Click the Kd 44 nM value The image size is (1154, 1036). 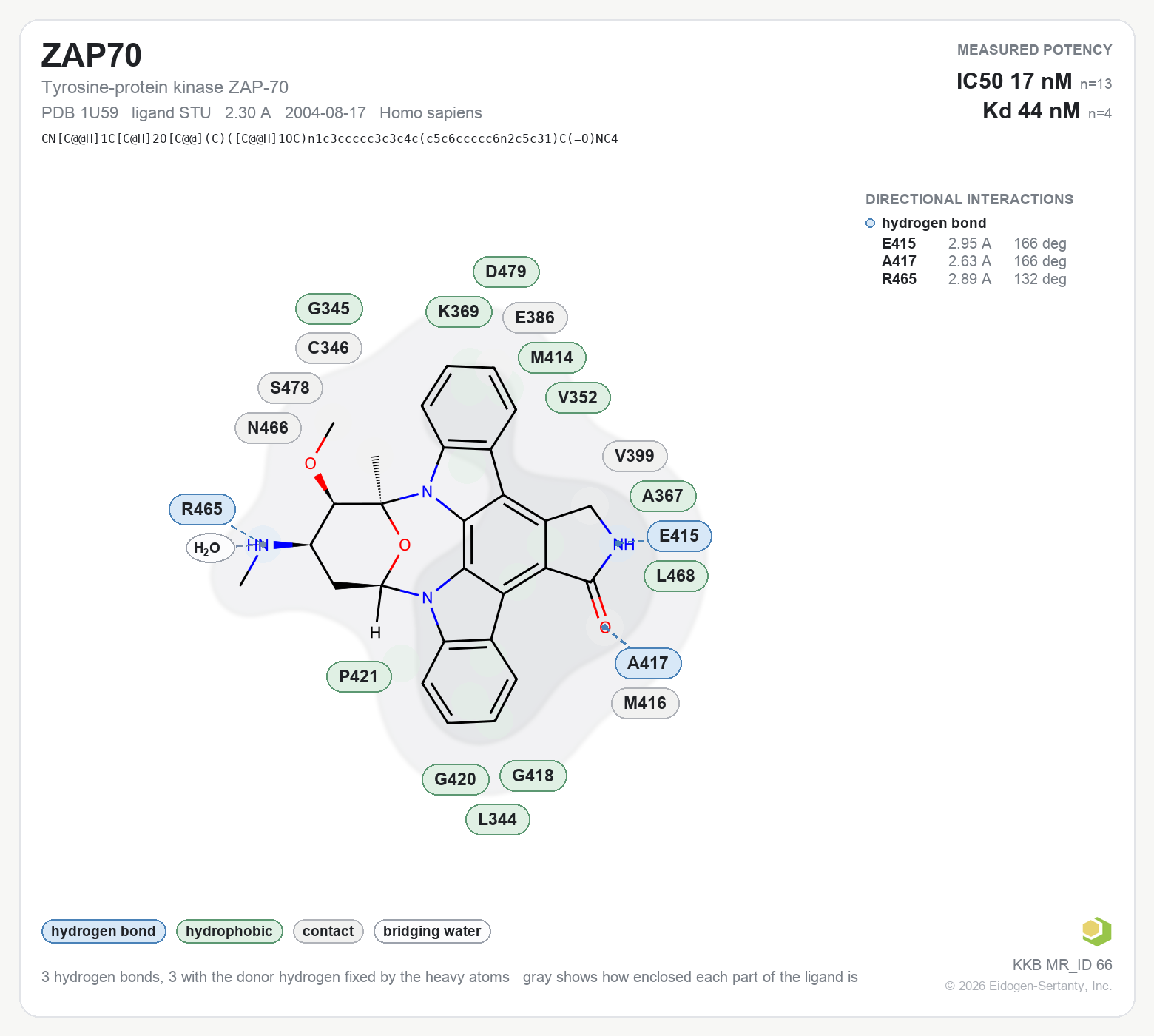[x=1031, y=110]
